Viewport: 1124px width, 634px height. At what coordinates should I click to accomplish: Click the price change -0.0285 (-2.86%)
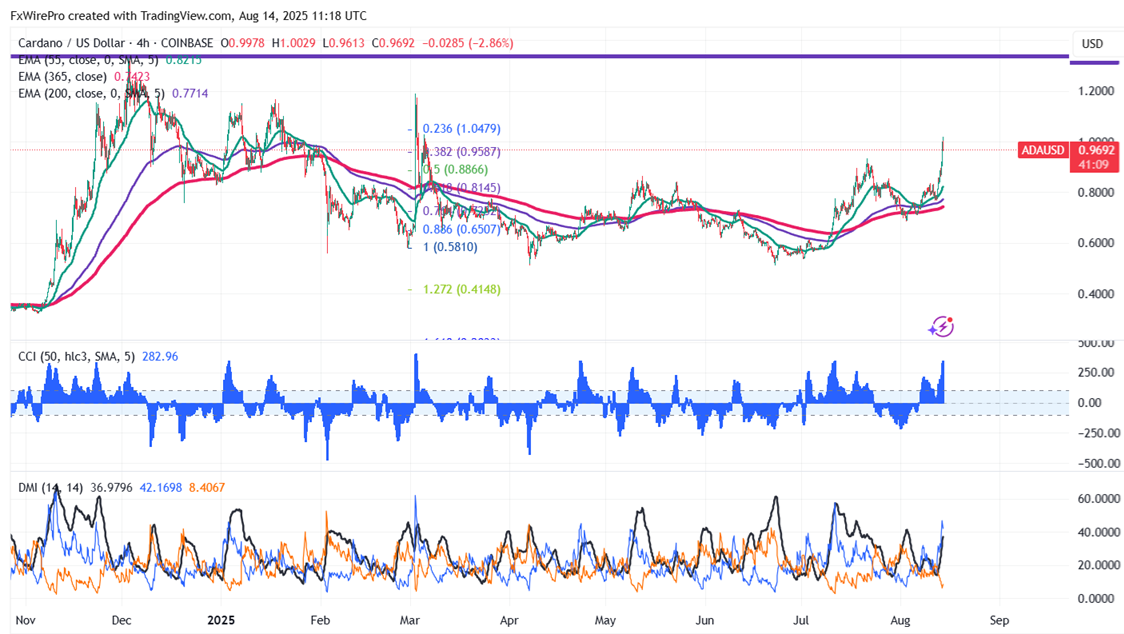point(468,43)
